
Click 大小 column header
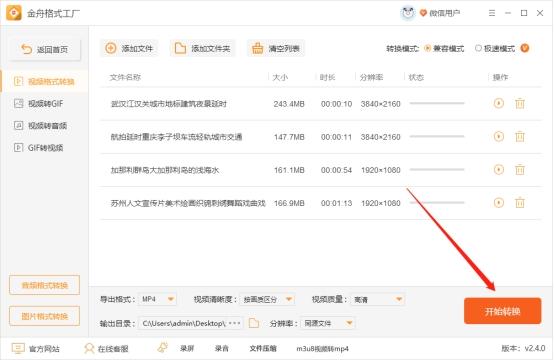tap(280, 77)
